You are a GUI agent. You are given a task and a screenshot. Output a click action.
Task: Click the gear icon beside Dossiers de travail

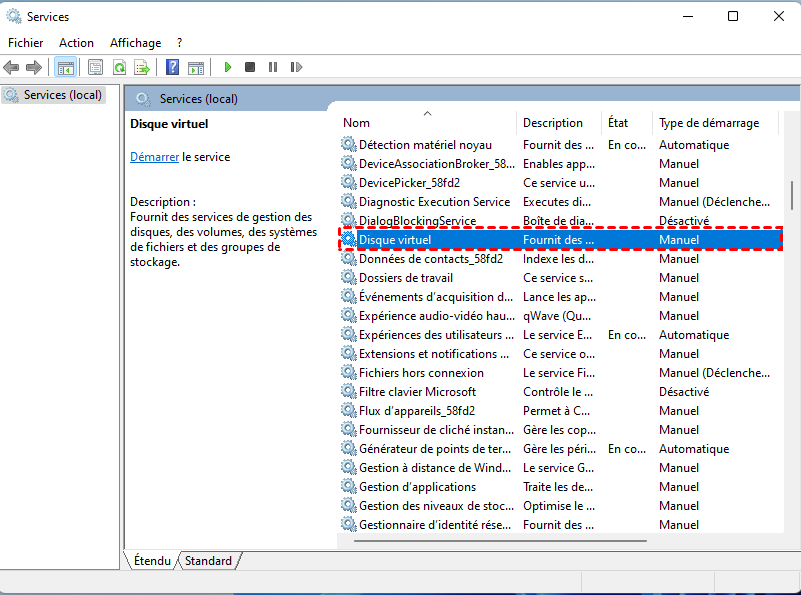pyautogui.click(x=349, y=277)
